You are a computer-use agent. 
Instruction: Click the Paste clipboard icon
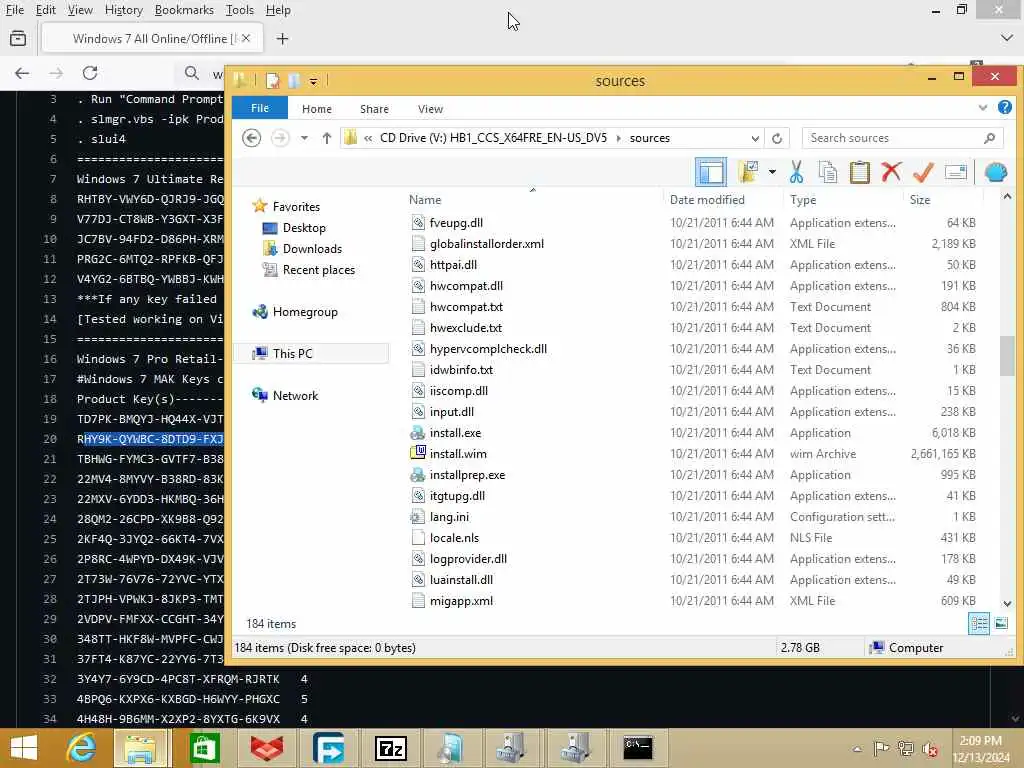pos(859,172)
